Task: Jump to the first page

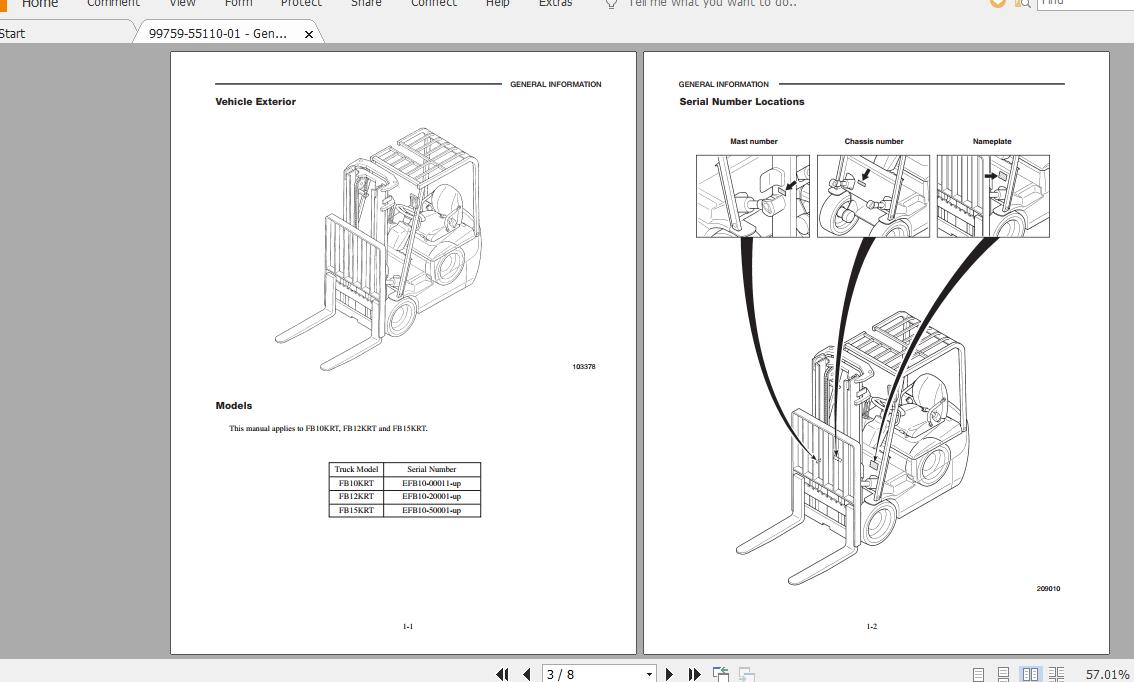Action: coord(502,674)
